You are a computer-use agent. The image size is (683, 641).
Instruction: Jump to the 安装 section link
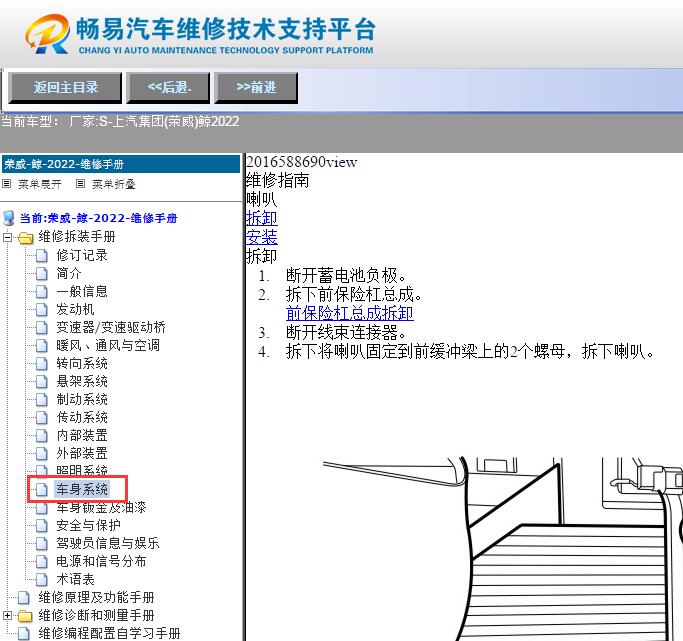[261, 237]
